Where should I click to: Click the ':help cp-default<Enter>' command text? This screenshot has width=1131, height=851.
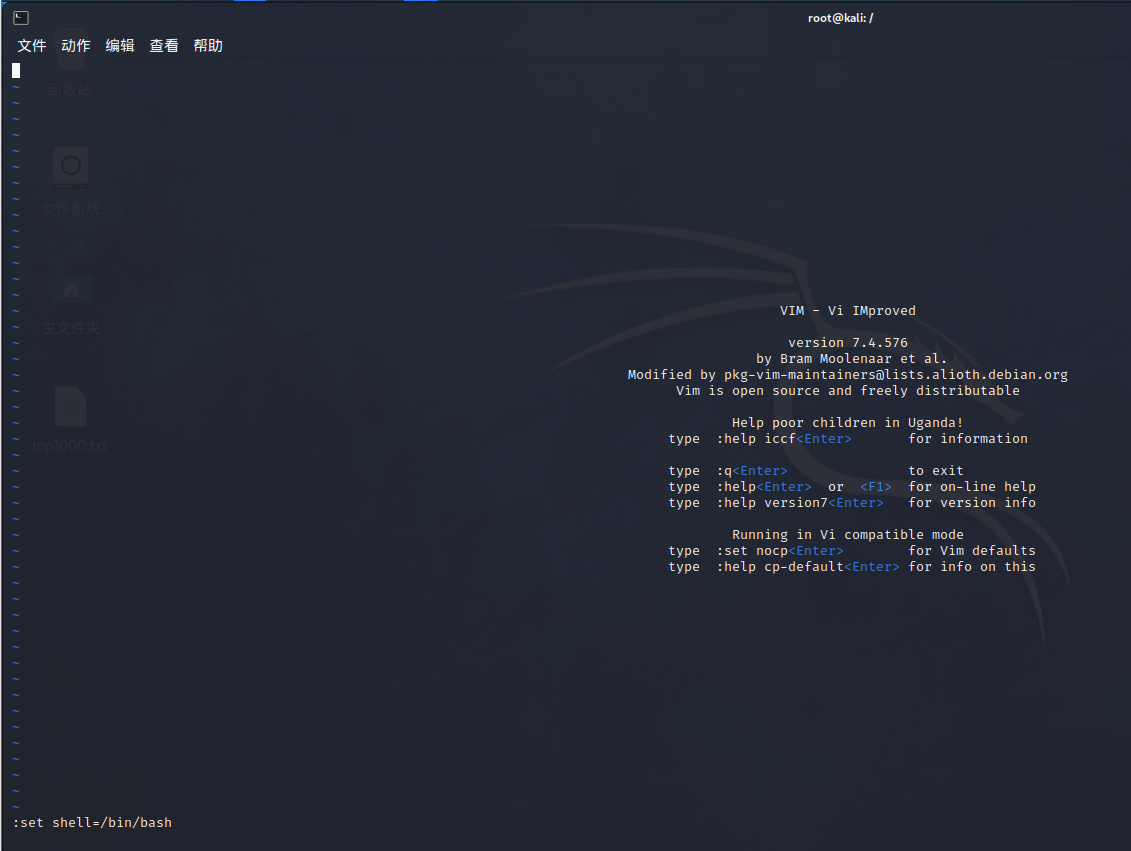[x=808, y=567]
